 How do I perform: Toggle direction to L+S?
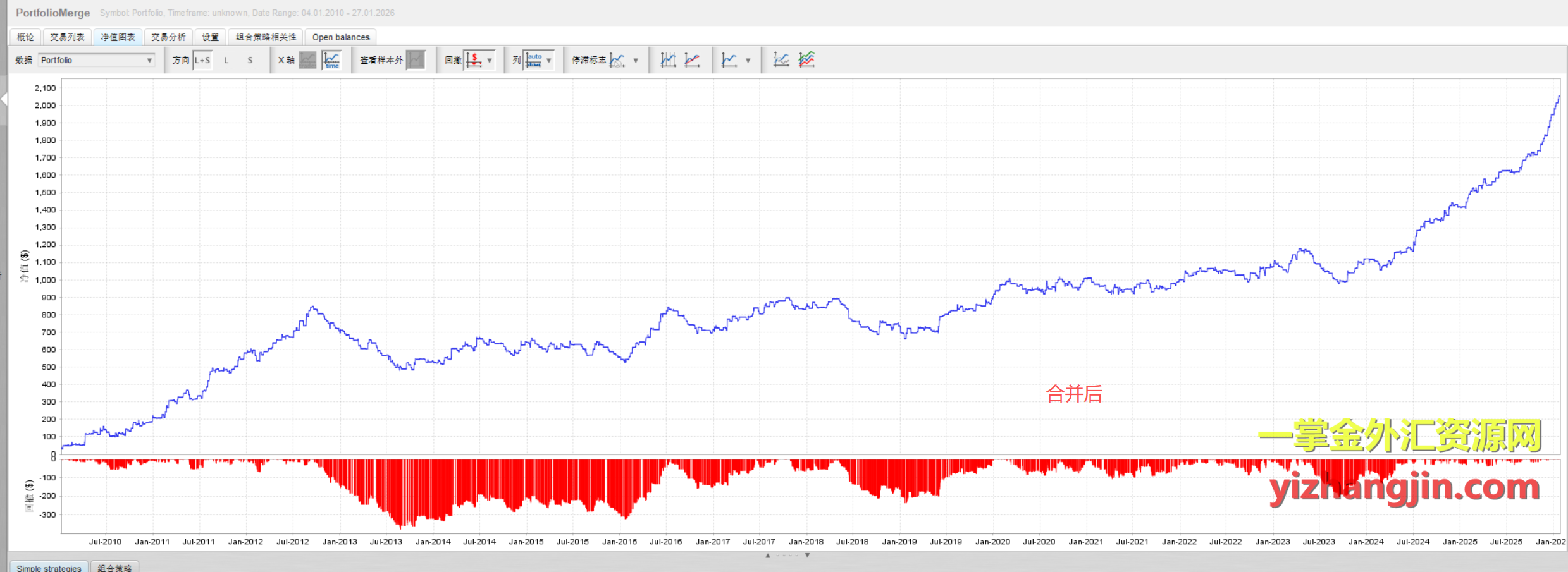click(202, 60)
